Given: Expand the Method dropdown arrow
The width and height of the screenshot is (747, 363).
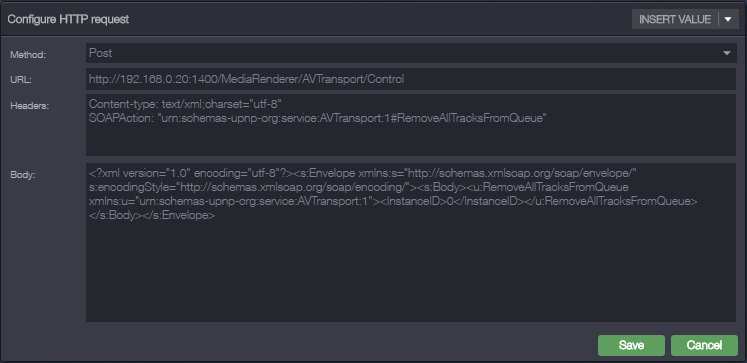Looking at the screenshot, I should click(x=727, y=53).
